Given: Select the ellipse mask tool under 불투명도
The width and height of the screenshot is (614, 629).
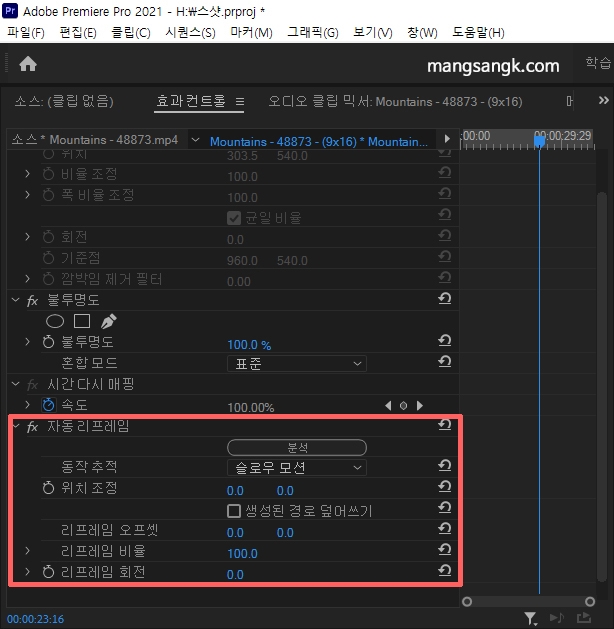Looking at the screenshot, I should (55, 321).
